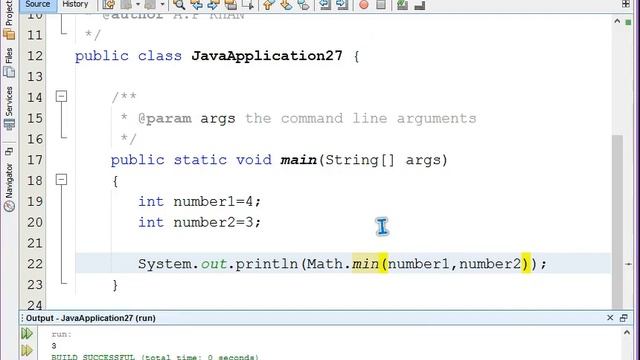Click line number 22 in the gutter

[35, 264]
